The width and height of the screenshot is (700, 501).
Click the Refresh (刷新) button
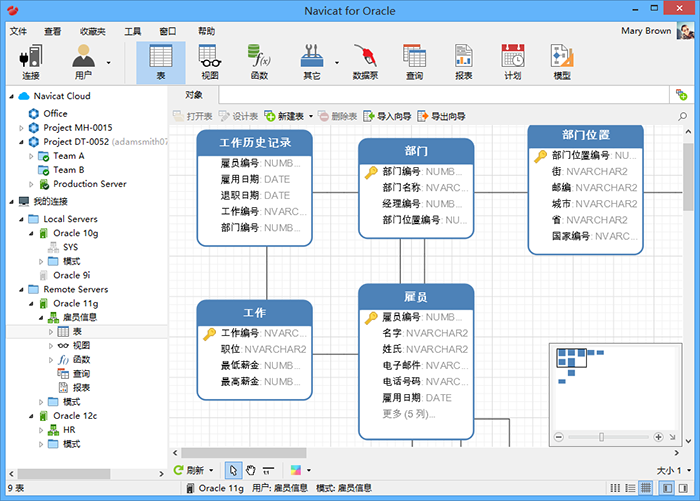point(189,470)
